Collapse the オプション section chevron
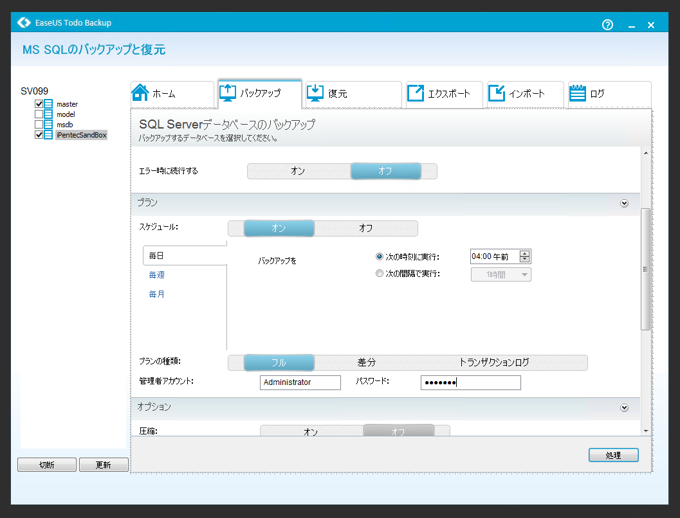This screenshot has height=518, width=680. 624,407
